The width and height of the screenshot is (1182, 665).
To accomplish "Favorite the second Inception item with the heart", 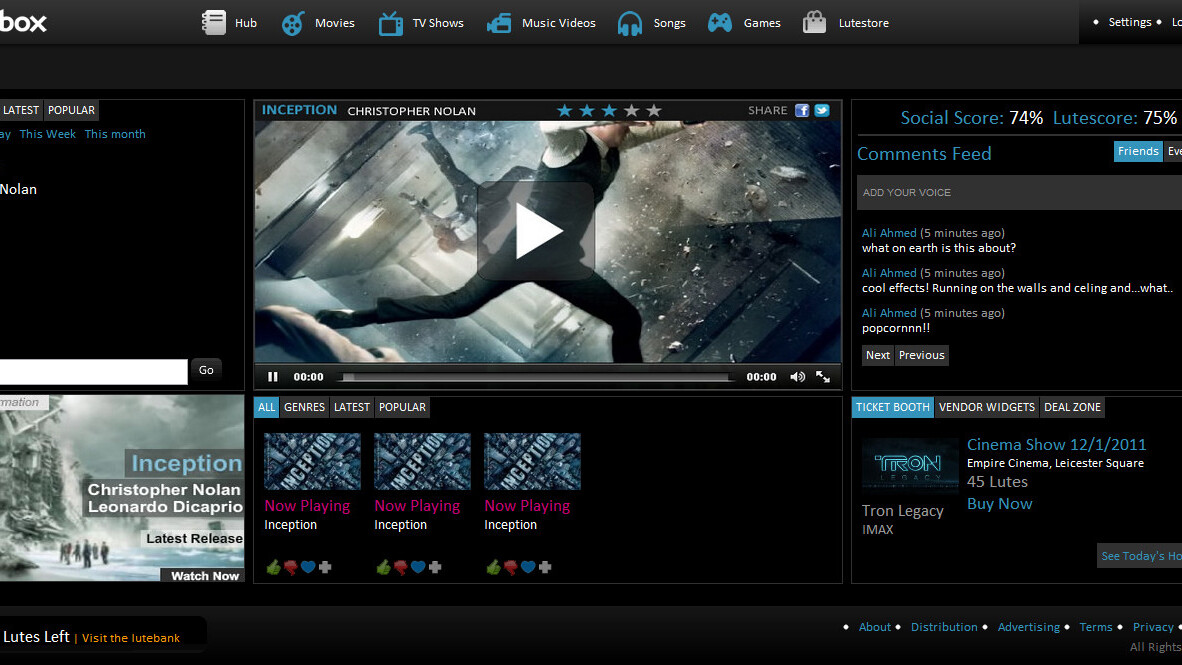I will 418,567.
